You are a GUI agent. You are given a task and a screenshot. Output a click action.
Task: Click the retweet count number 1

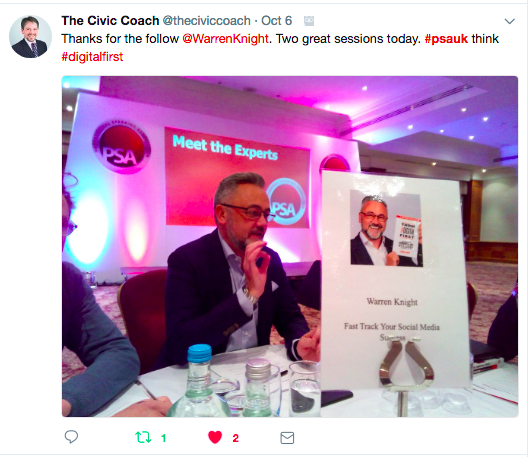point(164,438)
